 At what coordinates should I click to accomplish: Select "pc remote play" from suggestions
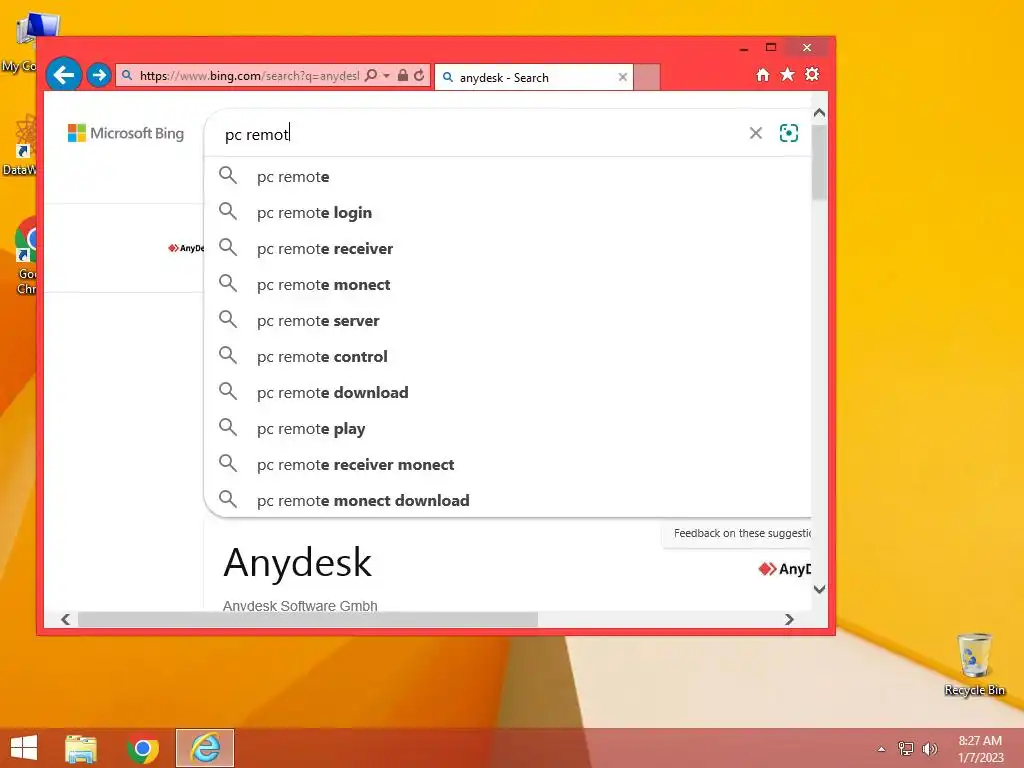507,428
